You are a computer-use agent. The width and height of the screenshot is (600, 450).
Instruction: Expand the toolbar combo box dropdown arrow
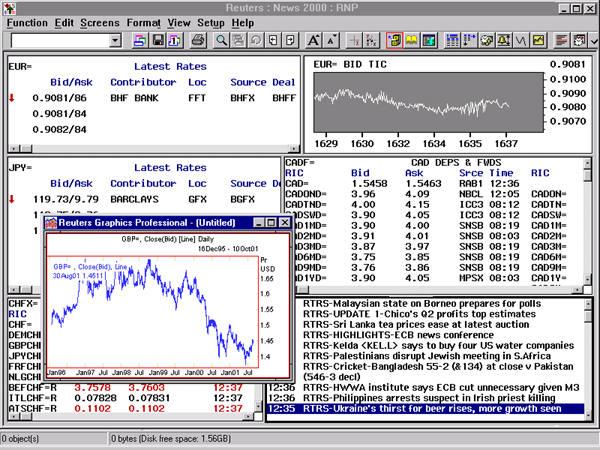(115, 40)
